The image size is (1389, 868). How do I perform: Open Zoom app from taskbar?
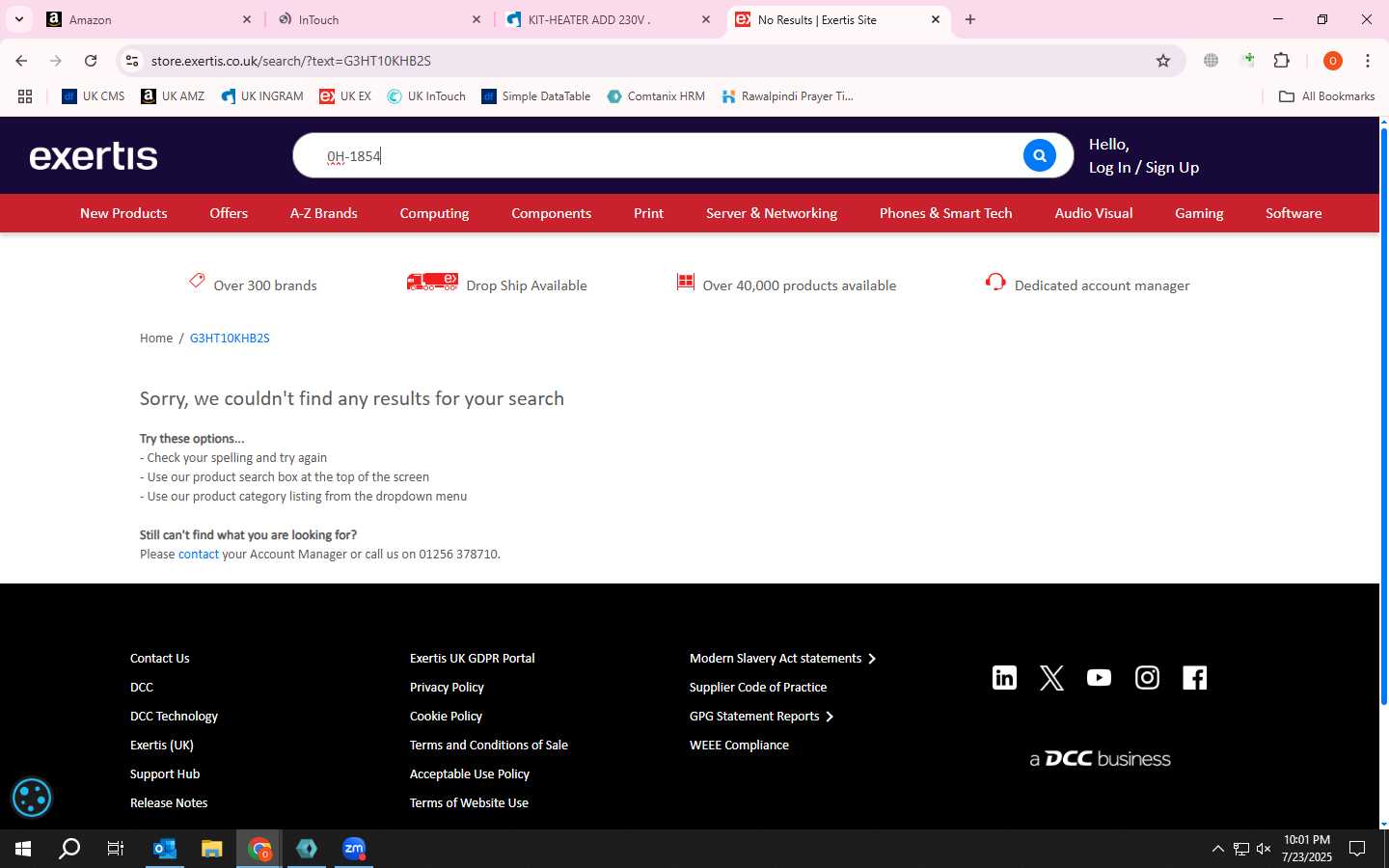354,849
